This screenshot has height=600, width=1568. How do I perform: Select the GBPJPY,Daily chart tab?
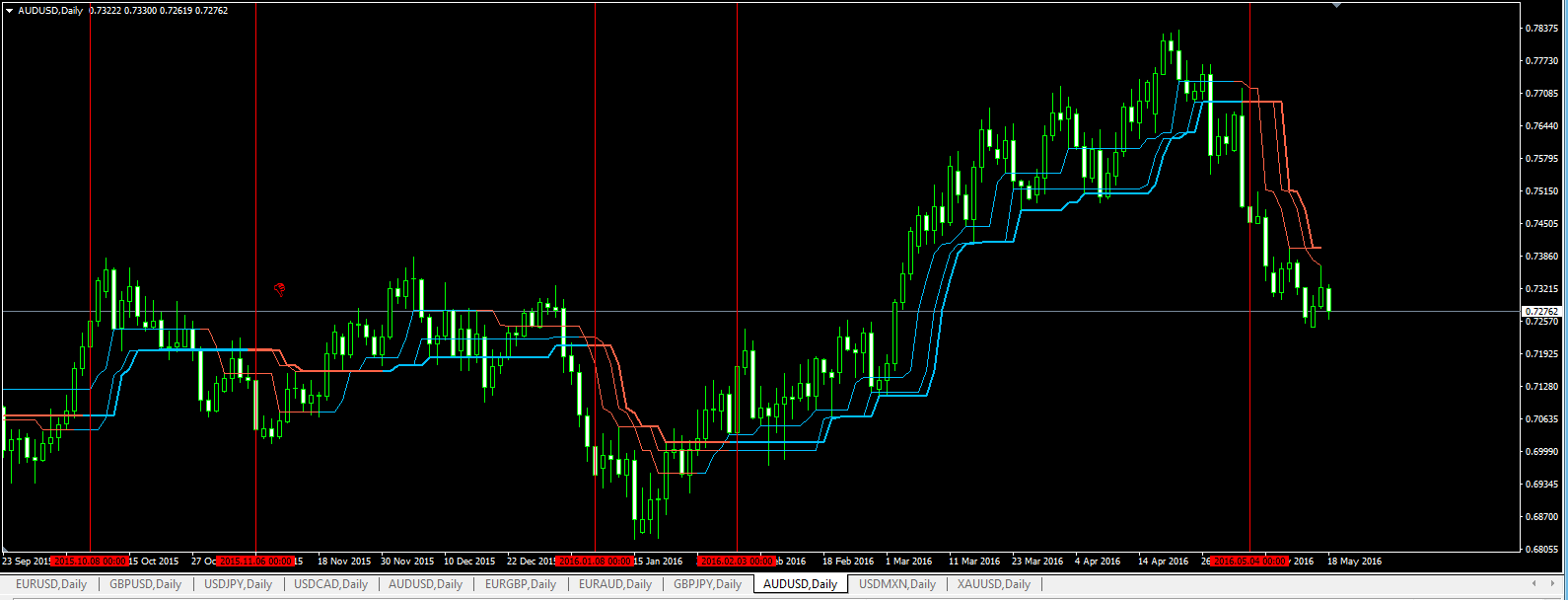[x=707, y=584]
